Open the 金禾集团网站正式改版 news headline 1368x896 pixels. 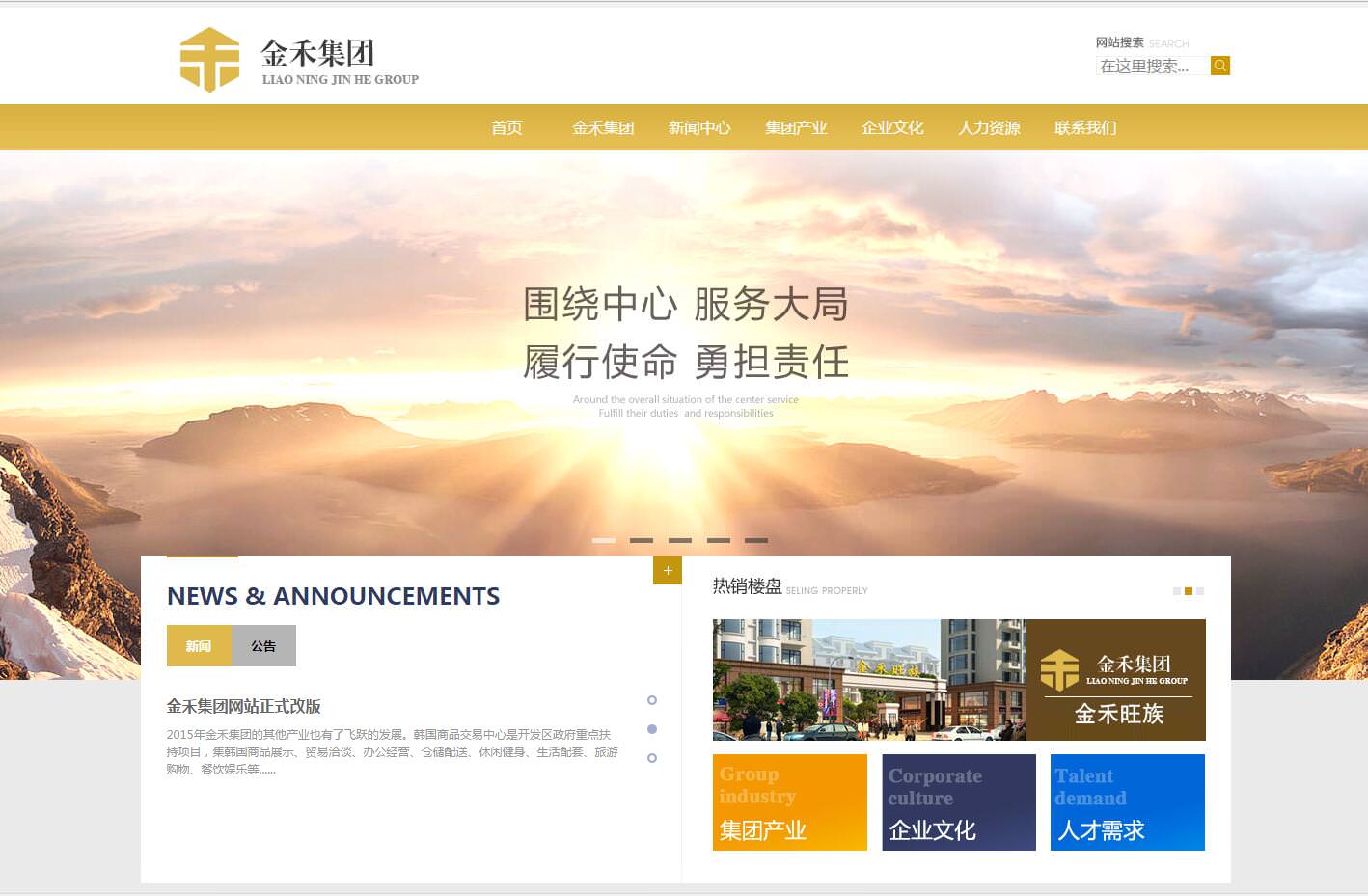point(243,706)
